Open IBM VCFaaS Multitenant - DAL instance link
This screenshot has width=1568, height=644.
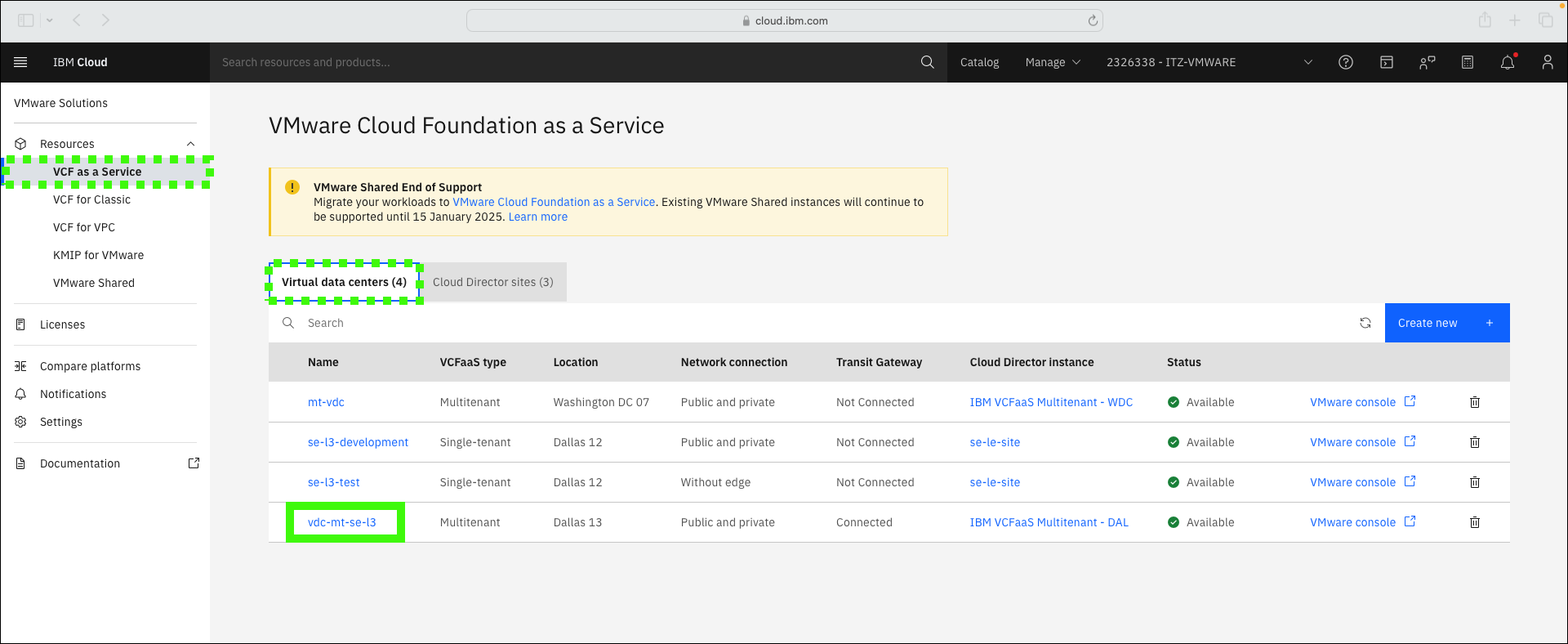[1049, 522]
